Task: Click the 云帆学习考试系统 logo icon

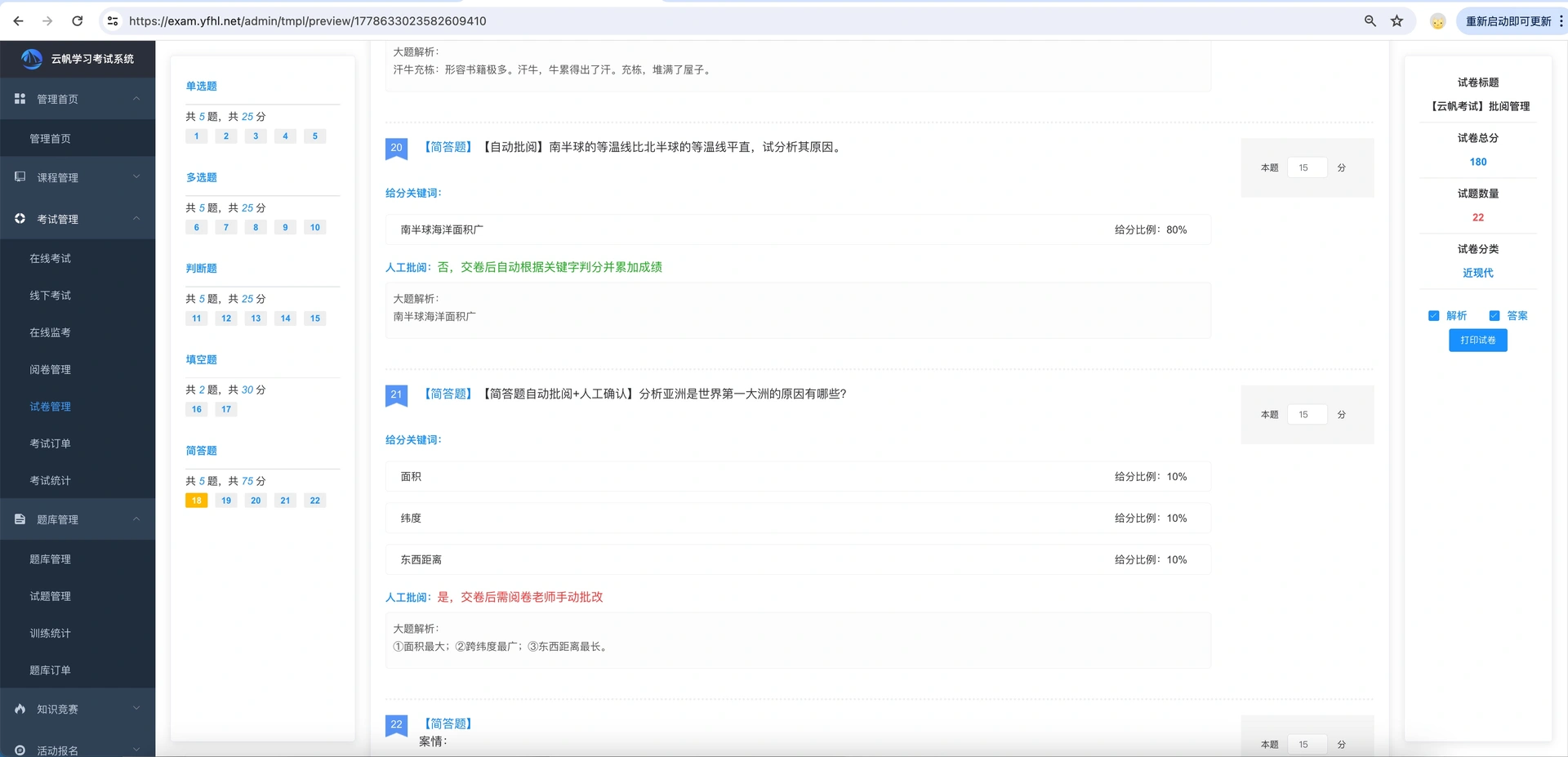Action: click(31, 59)
